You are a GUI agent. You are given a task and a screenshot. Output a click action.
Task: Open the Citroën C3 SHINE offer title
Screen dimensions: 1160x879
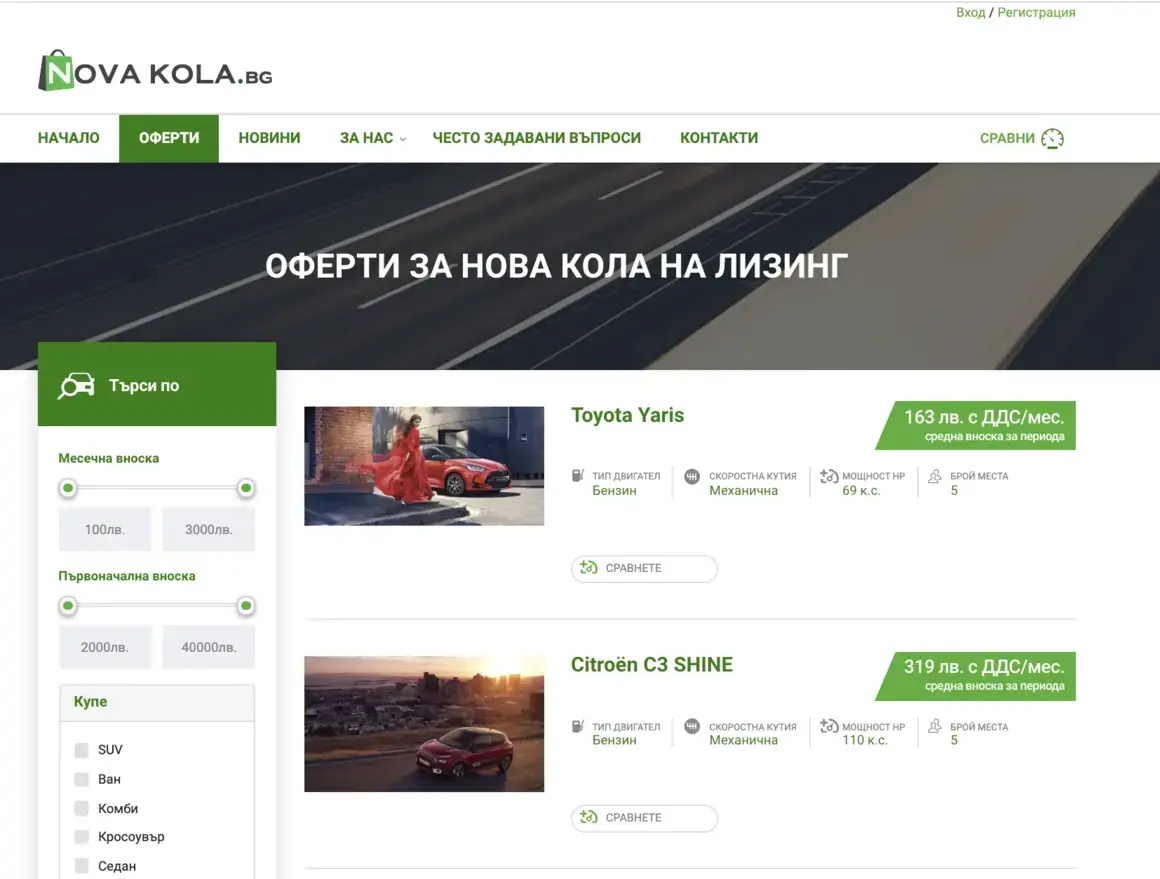(652, 664)
